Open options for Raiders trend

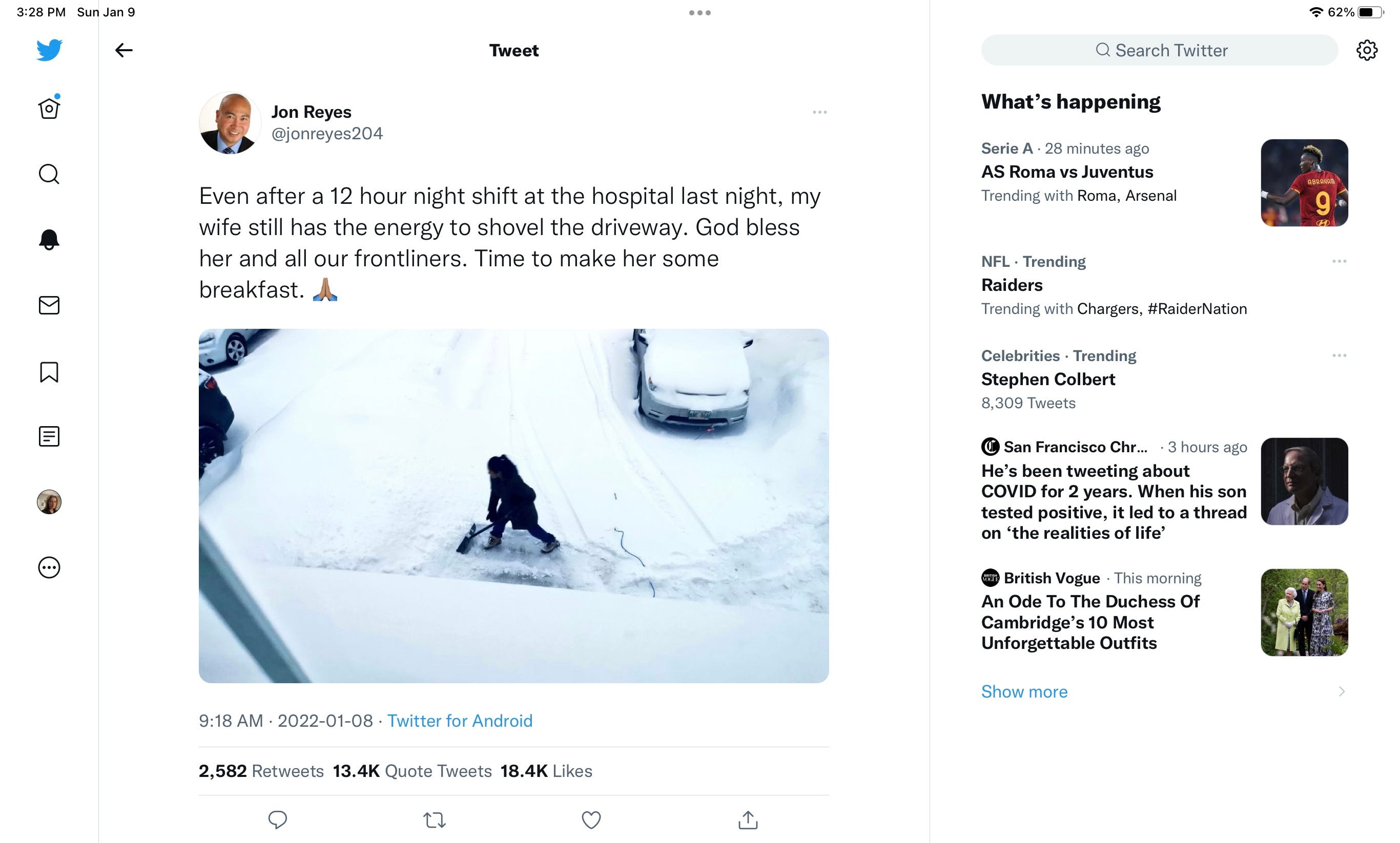(1339, 261)
